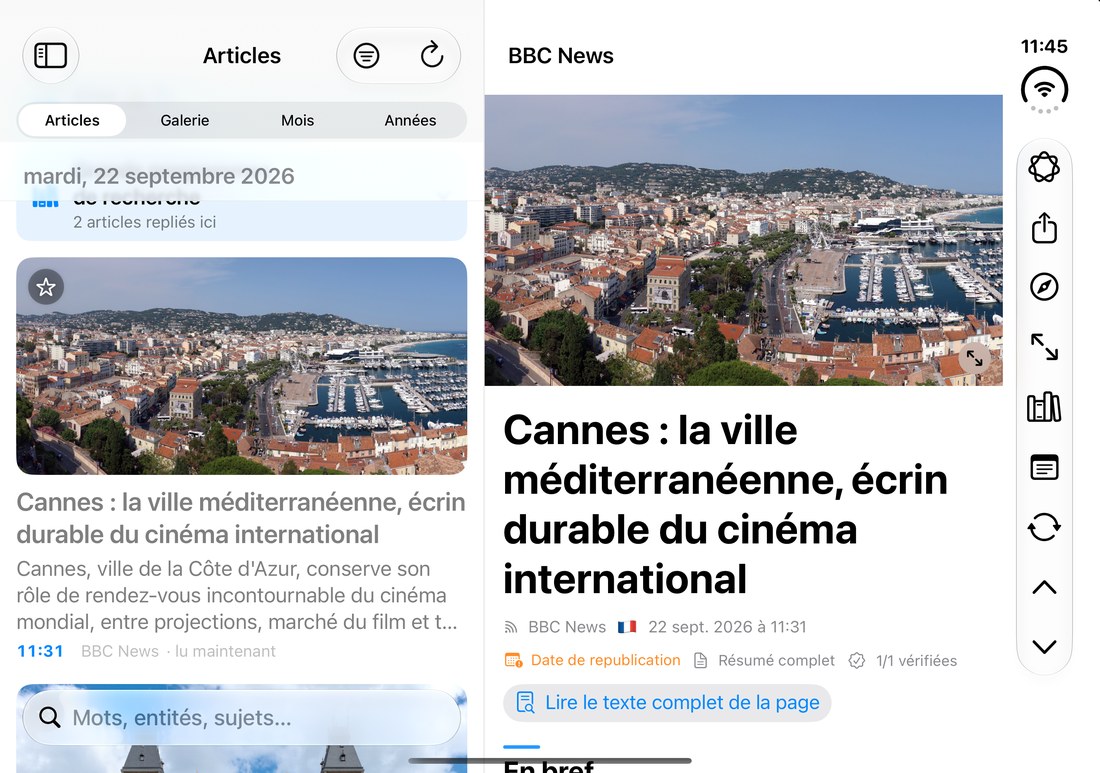Select the Articles tab
This screenshot has height=773, width=1100.
pos(72,120)
